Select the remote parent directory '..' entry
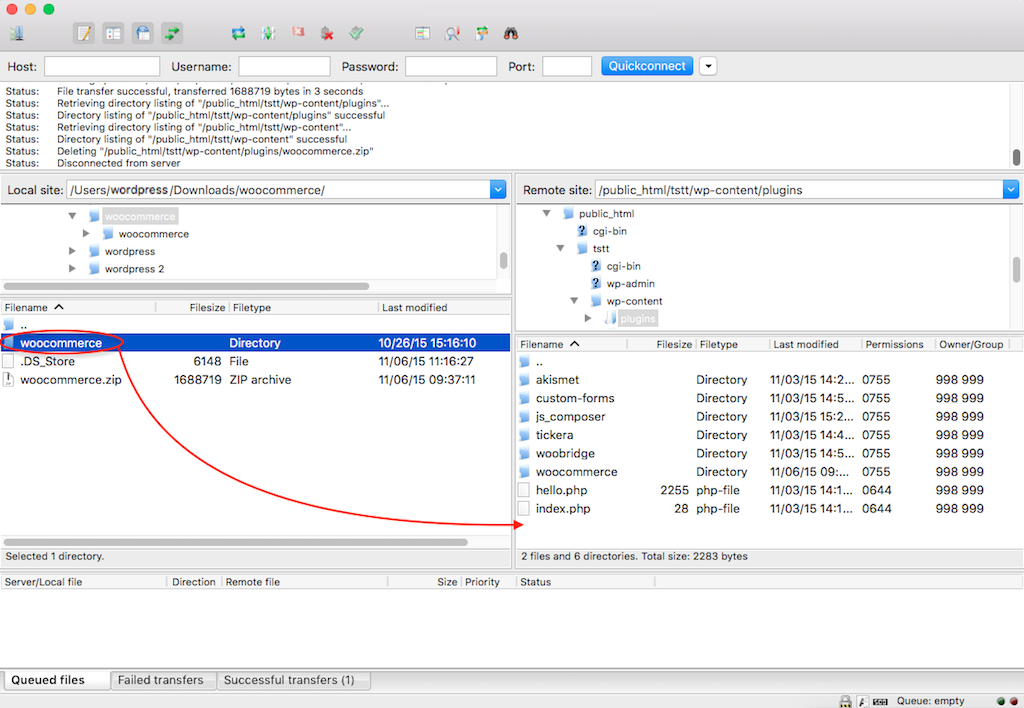The width and height of the screenshot is (1024, 708). [x=769, y=361]
